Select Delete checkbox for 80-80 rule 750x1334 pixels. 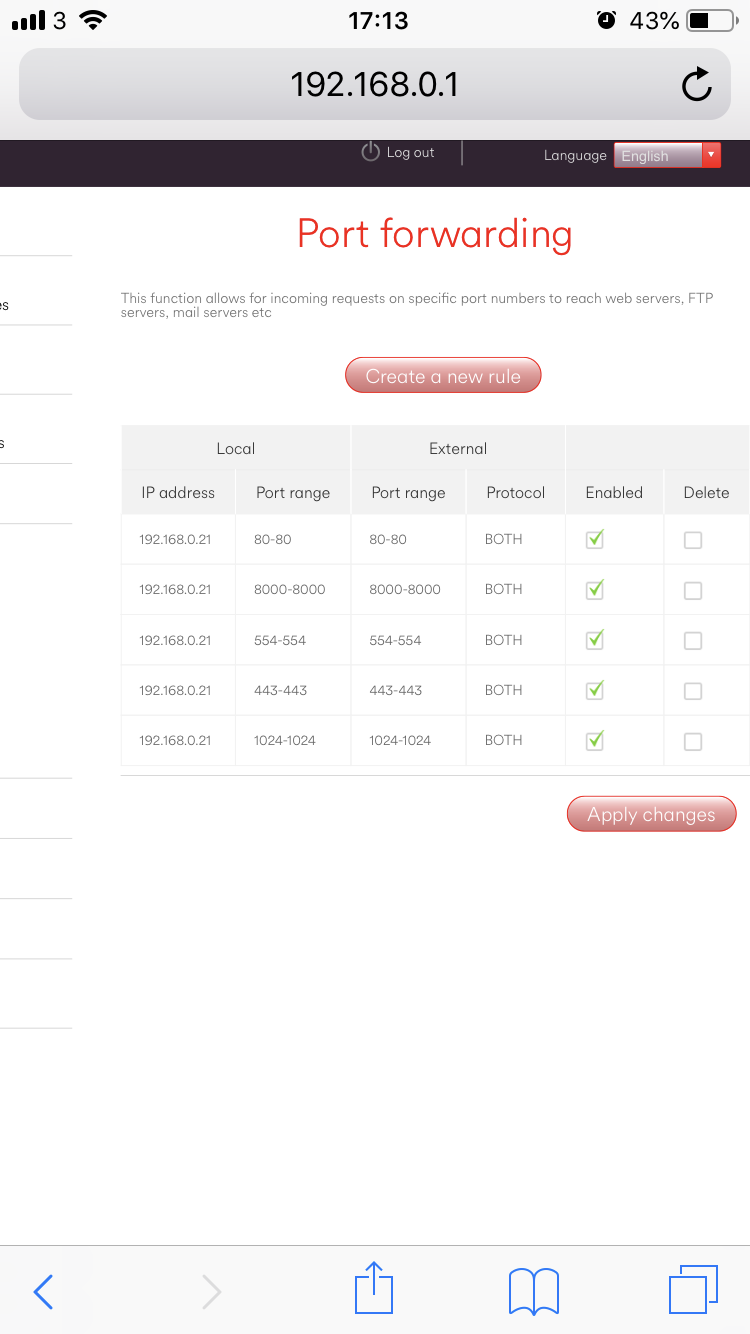(x=692, y=540)
